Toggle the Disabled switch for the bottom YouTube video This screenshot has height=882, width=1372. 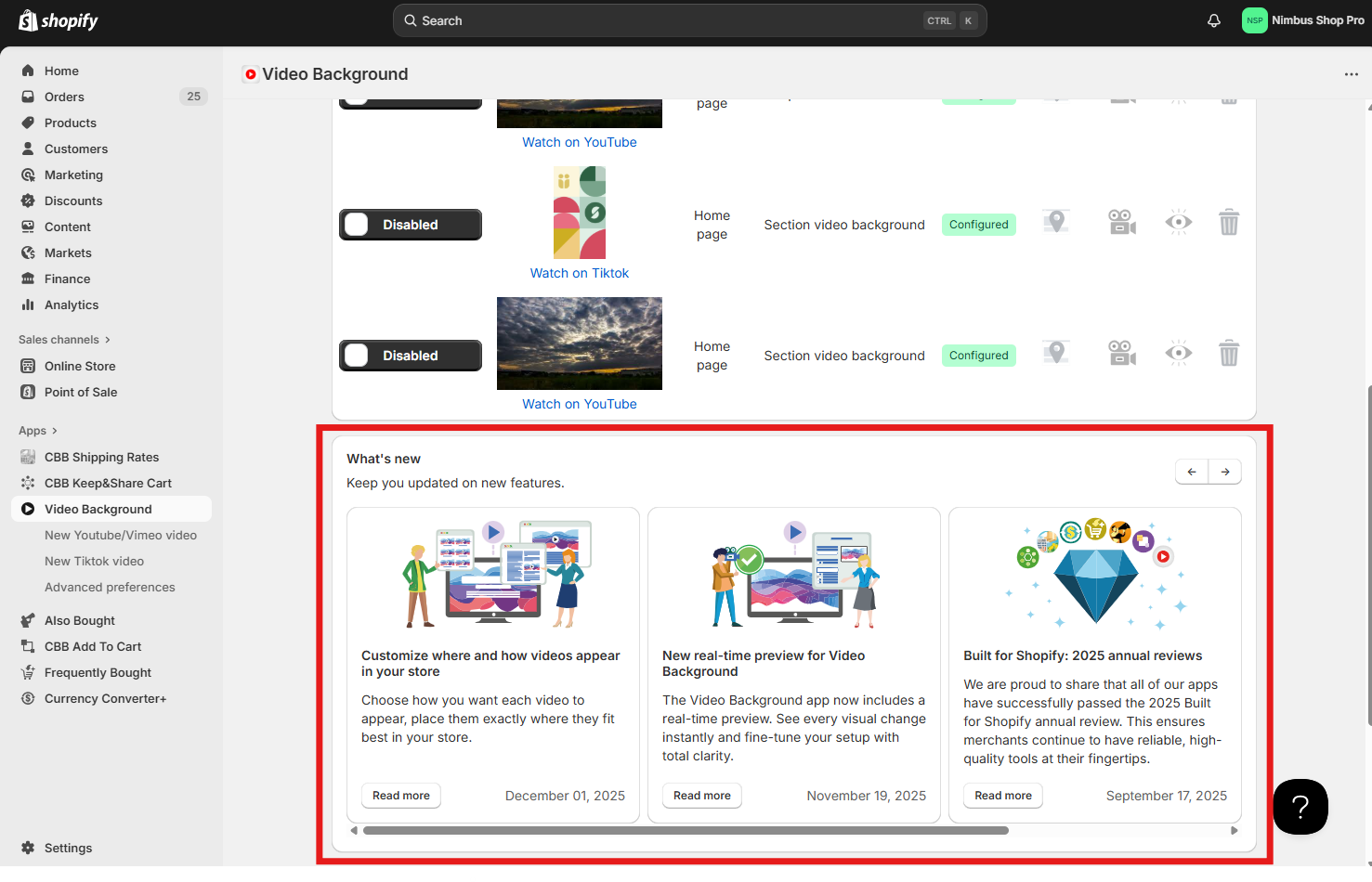tap(411, 356)
